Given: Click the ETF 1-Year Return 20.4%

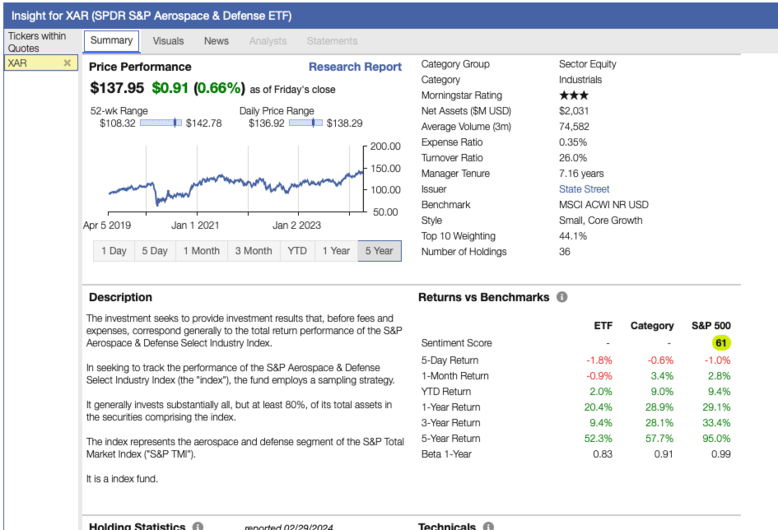Looking at the screenshot, I should pyautogui.click(x=598, y=407).
